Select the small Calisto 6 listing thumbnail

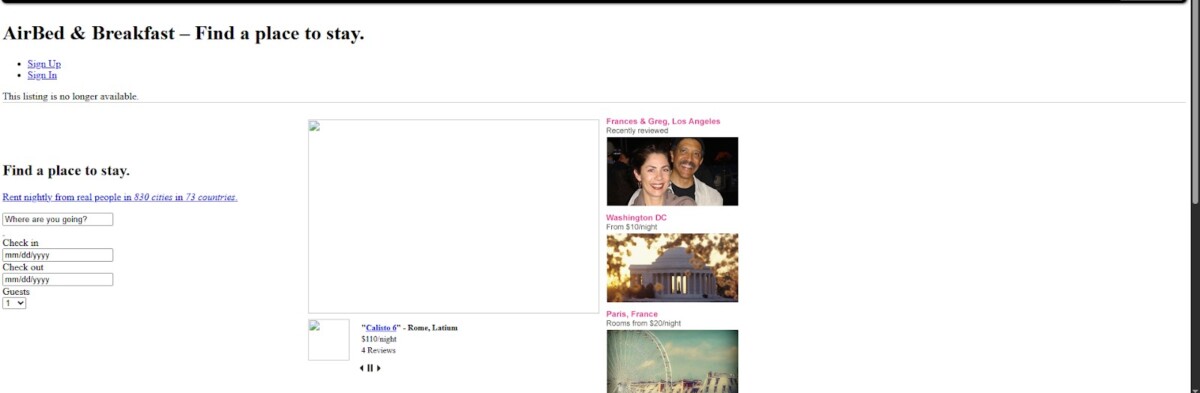point(329,340)
